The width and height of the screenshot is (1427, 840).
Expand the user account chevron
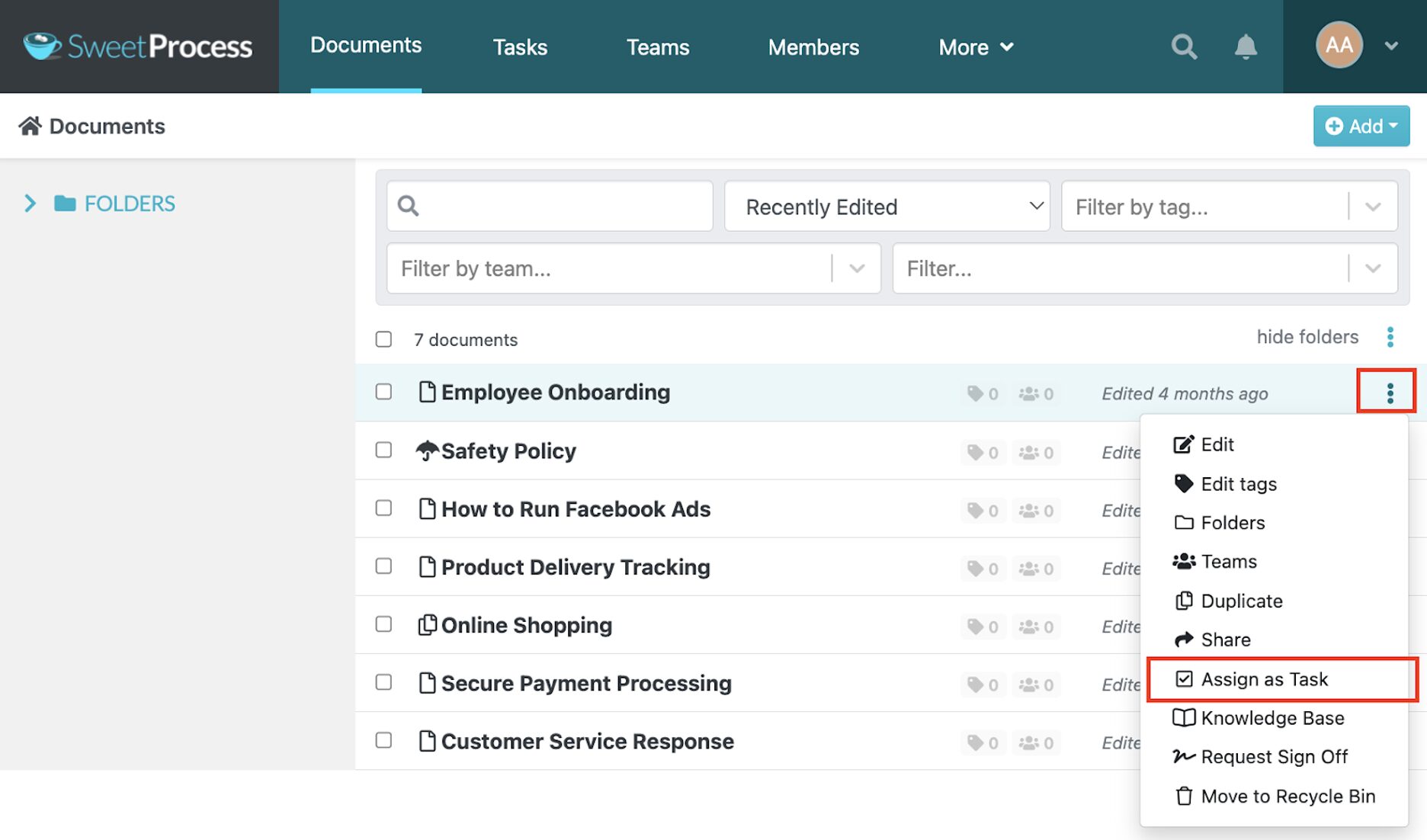coord(1391,46)
